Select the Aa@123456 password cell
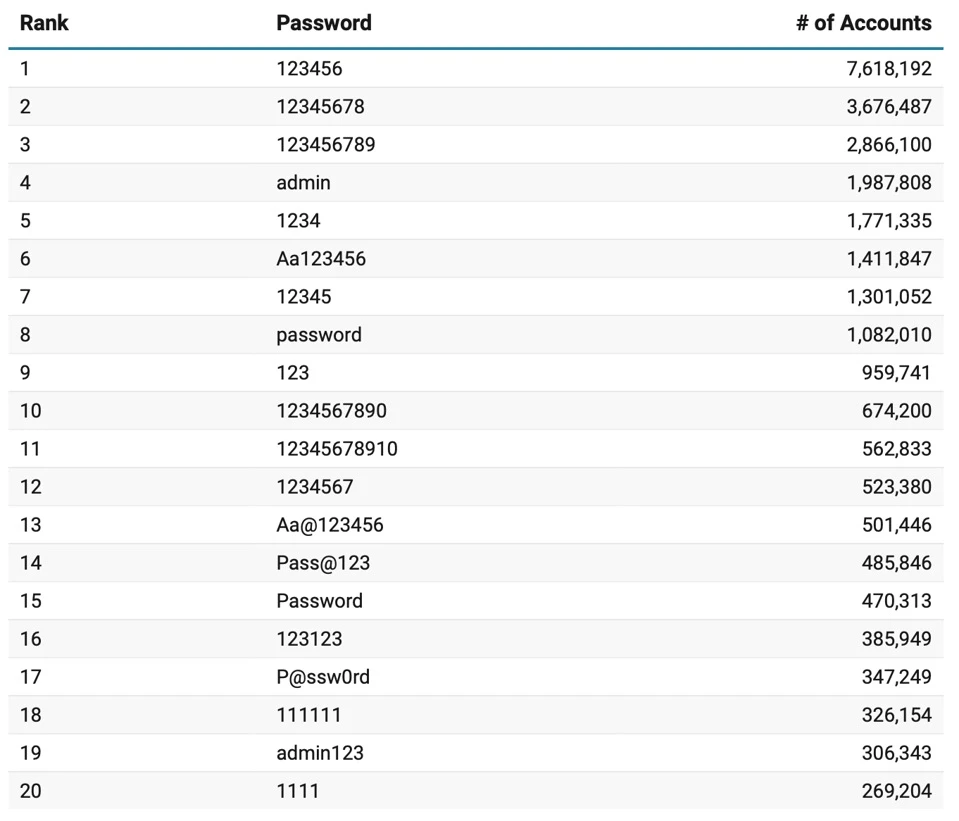The image size is (959, 821). (x=330, y=525)
